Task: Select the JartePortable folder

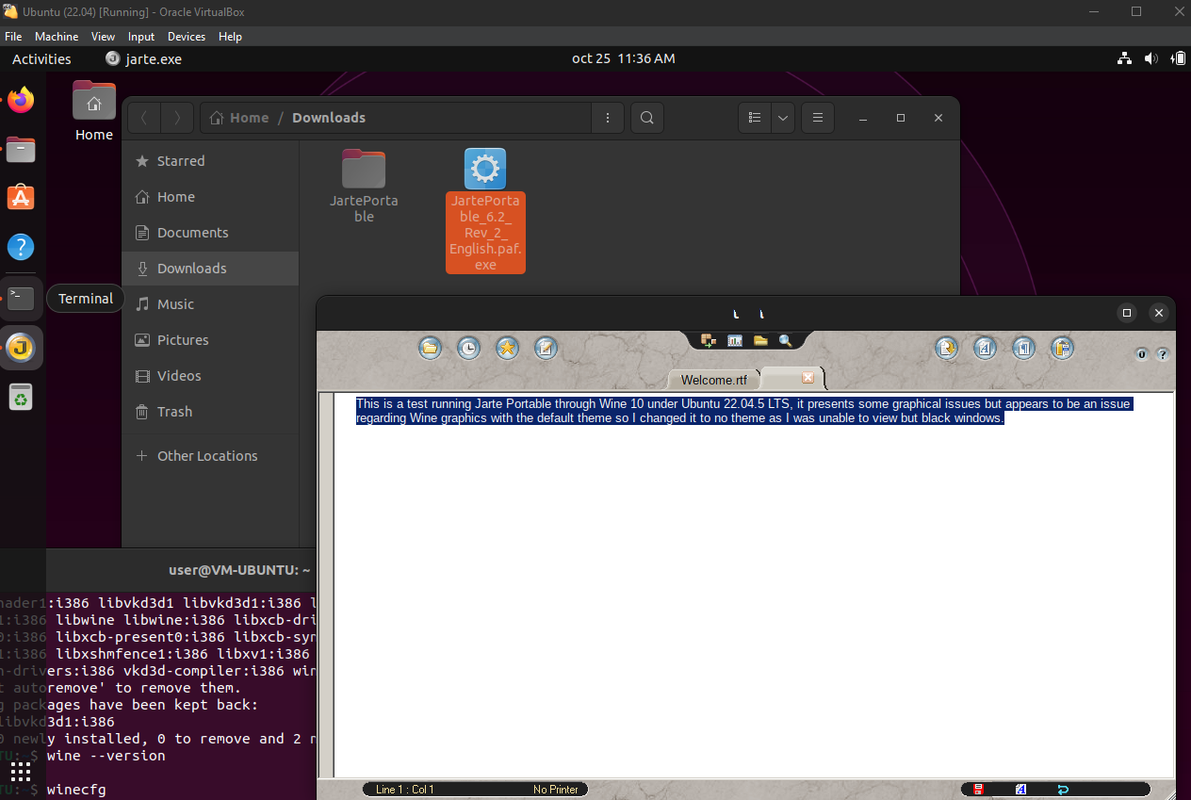Action: coord(364,186)
